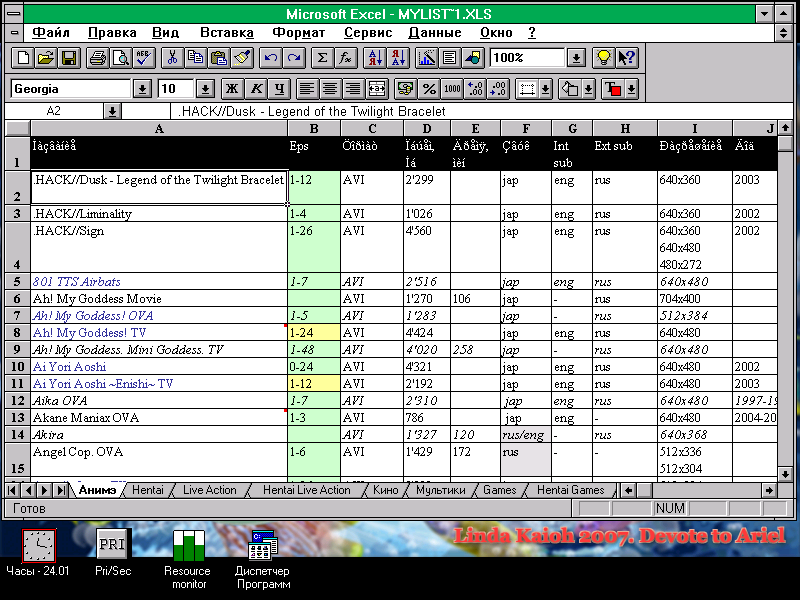This screenshot has width=800, height=600.
Task: Merge and center across columns
Action: pos(377,89)
